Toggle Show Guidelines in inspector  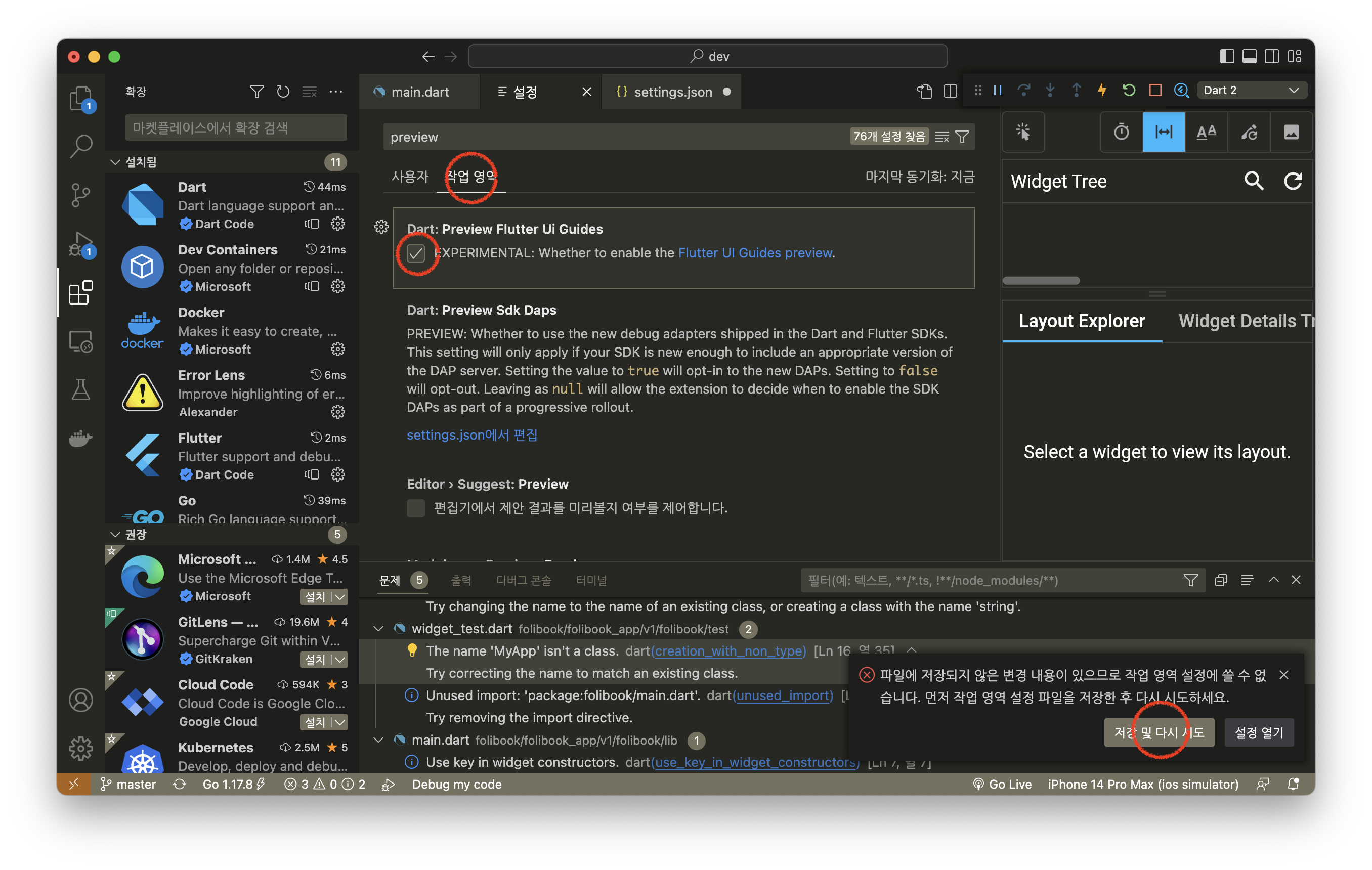[x=1164, y=132]
